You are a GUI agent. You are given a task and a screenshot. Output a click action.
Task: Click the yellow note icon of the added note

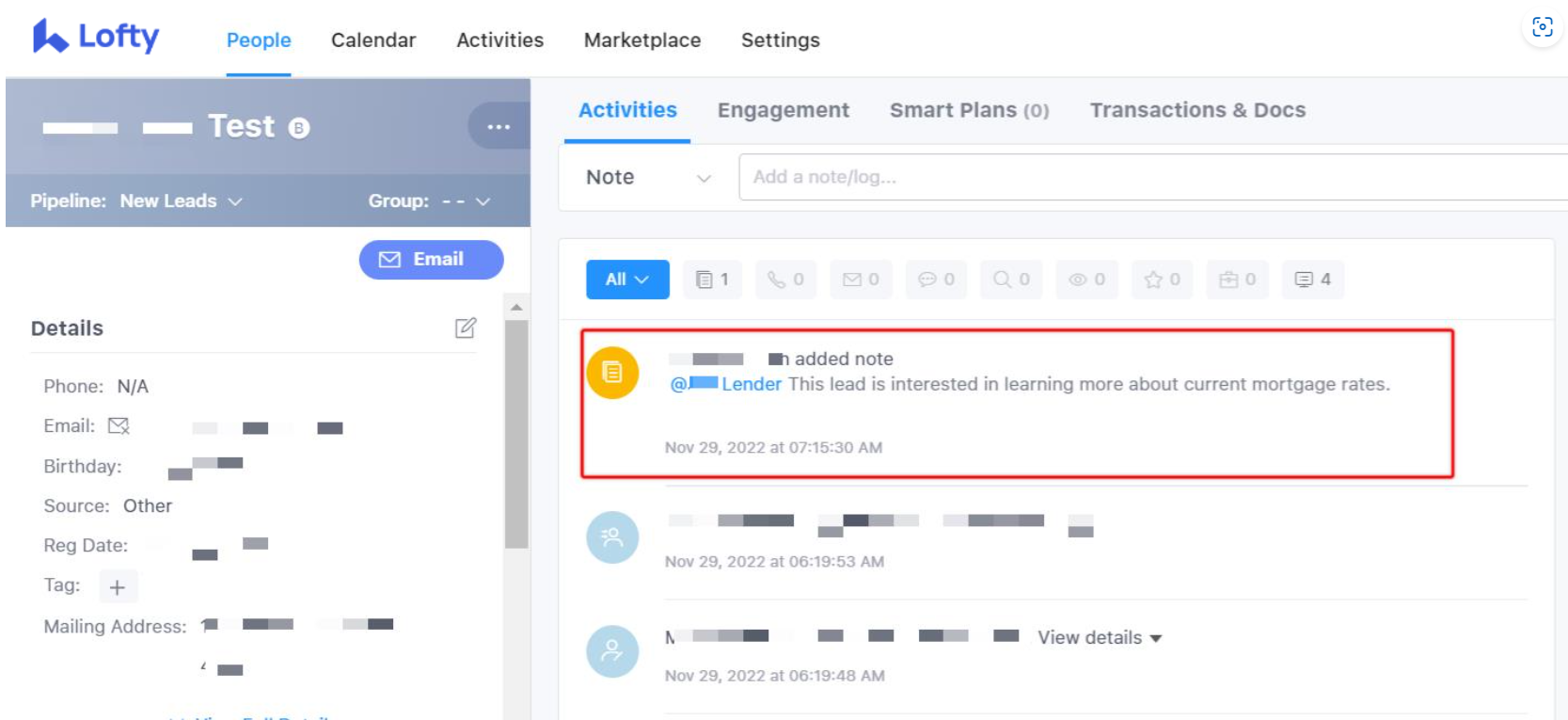tap(612, 373)
